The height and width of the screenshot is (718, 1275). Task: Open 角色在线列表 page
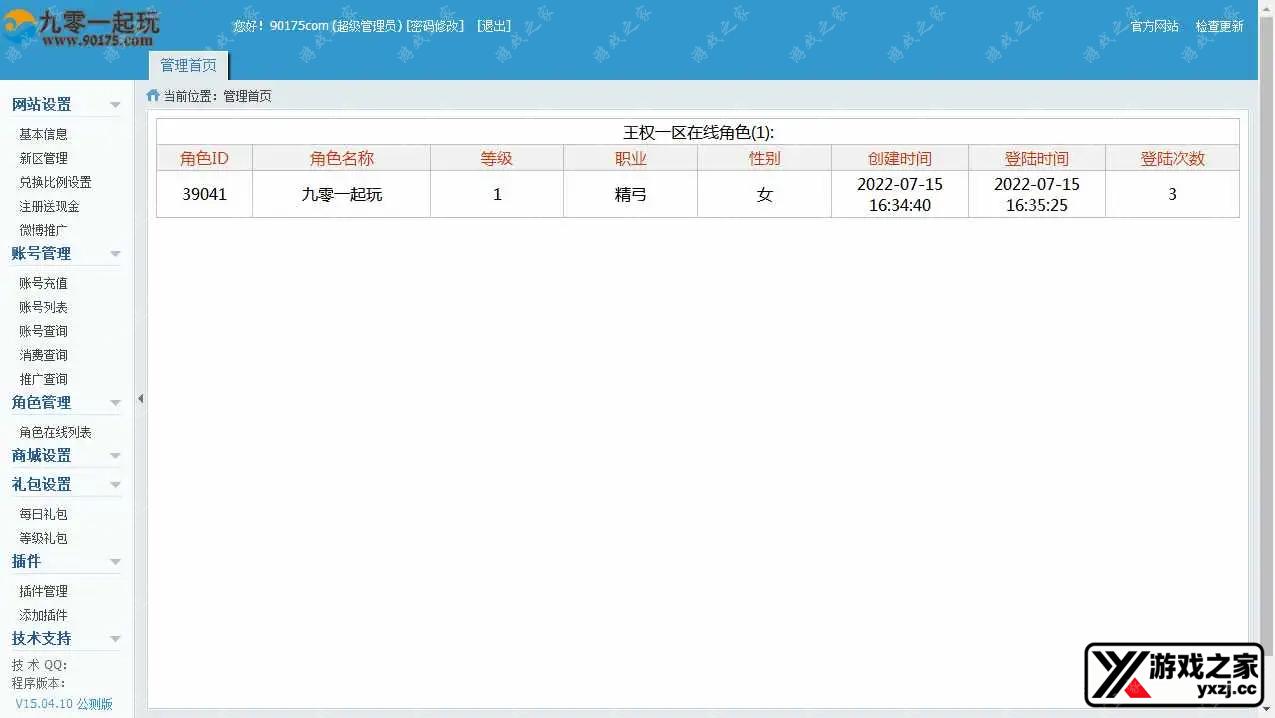[x=56, y=432]
